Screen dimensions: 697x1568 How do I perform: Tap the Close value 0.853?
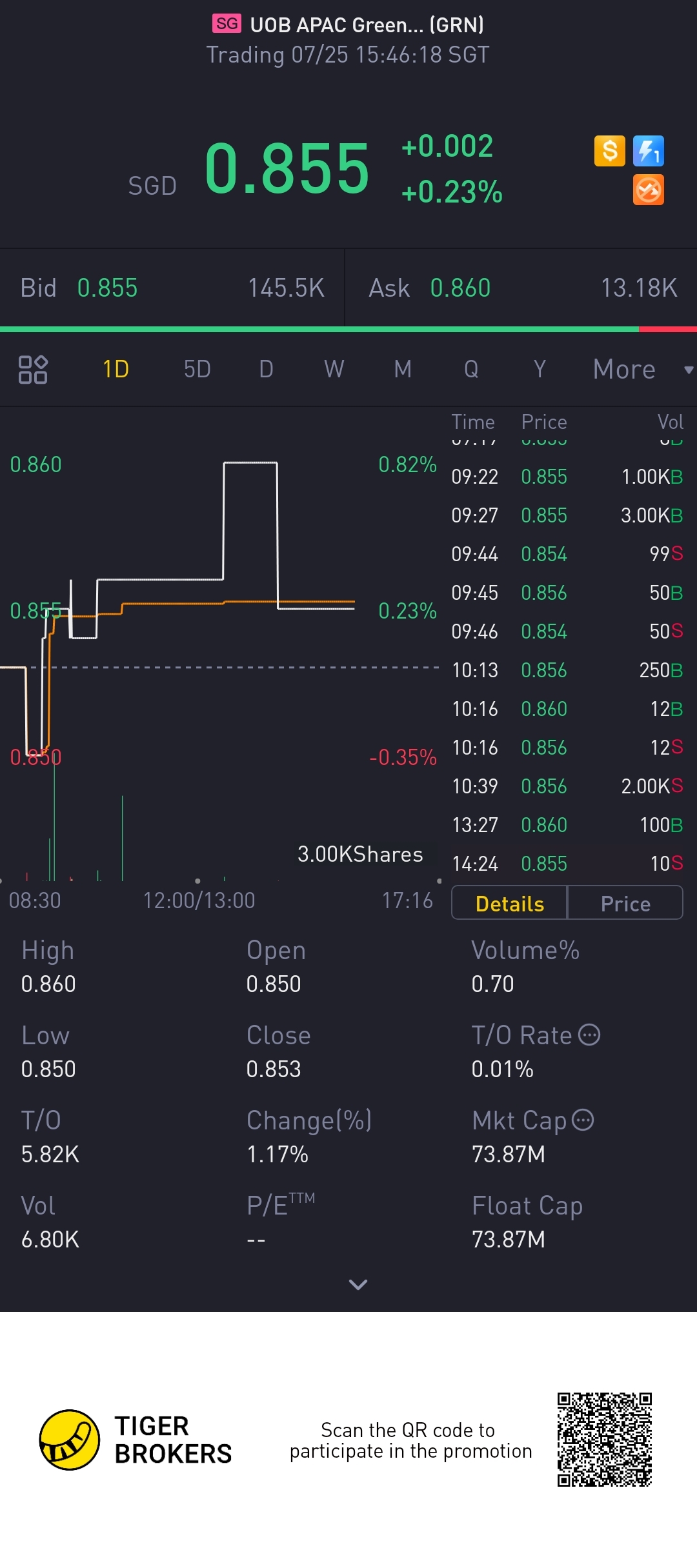(x=274, y=1069)
